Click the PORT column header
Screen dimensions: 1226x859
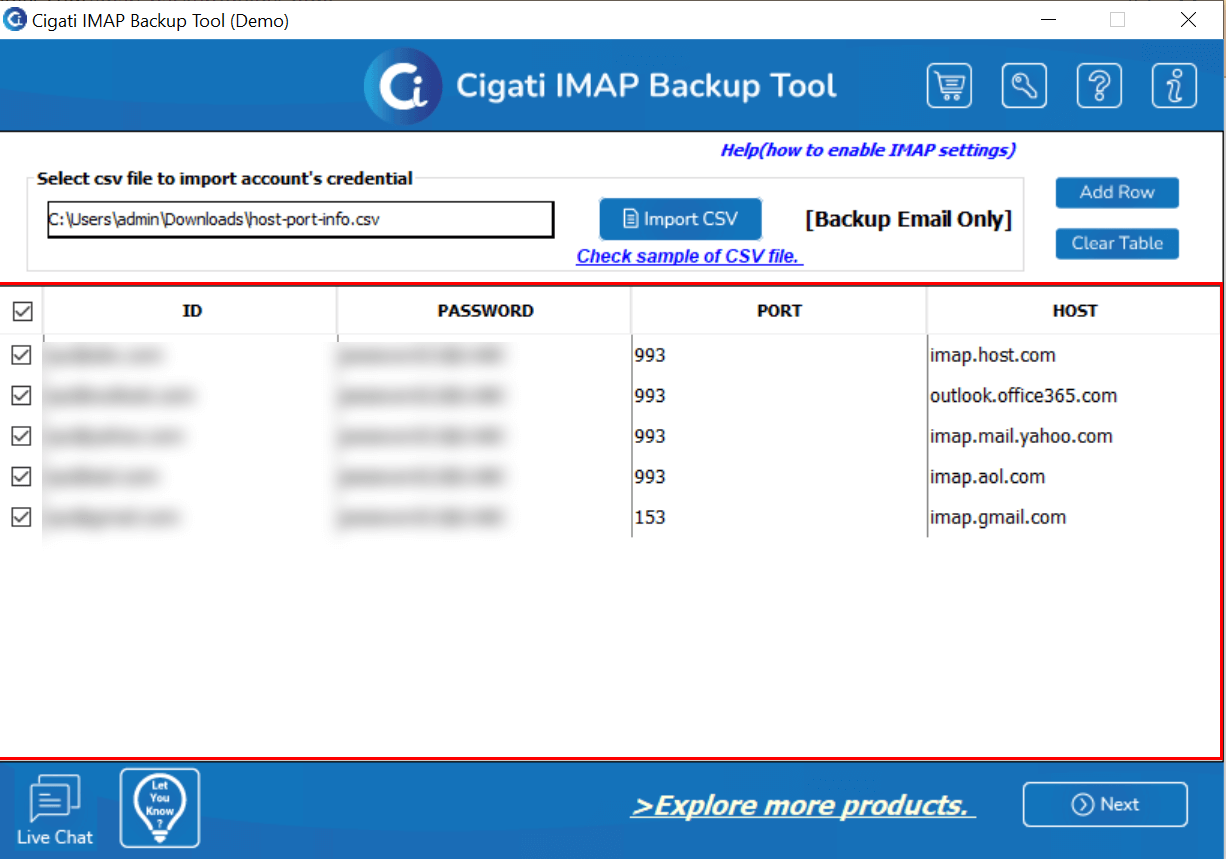(x=779, y=311)
